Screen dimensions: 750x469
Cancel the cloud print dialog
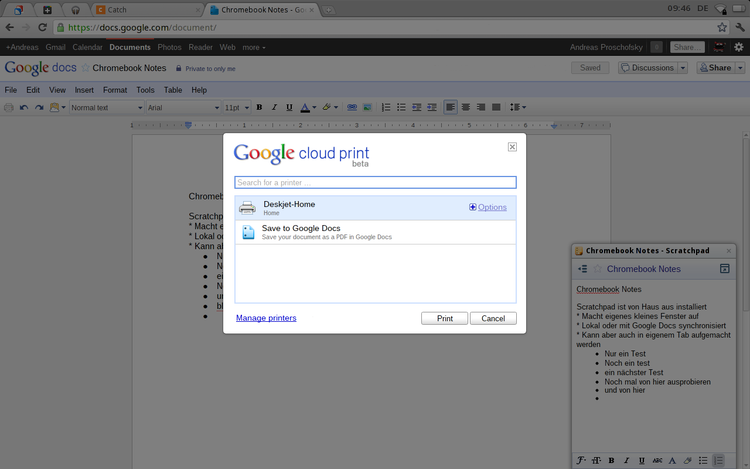(493, 318)
